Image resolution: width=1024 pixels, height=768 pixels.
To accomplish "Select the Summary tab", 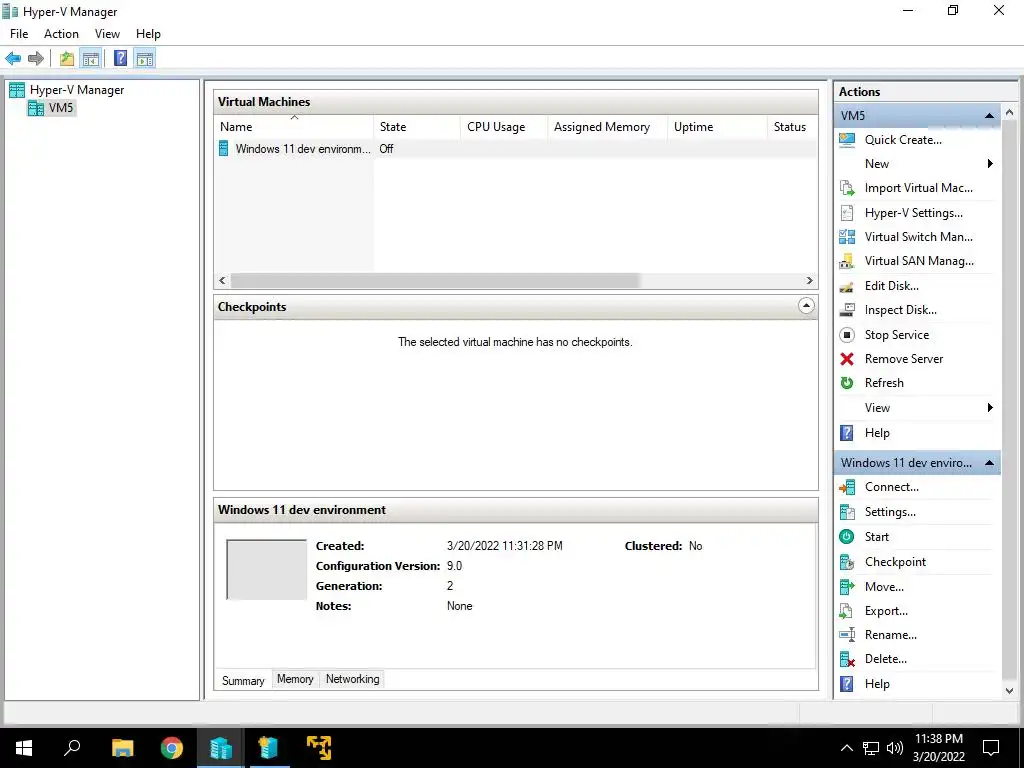I will pos(243,680).
